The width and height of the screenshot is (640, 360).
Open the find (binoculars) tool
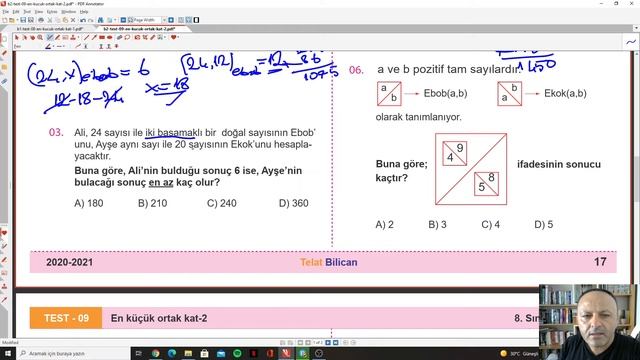click(x=100, y=20)
